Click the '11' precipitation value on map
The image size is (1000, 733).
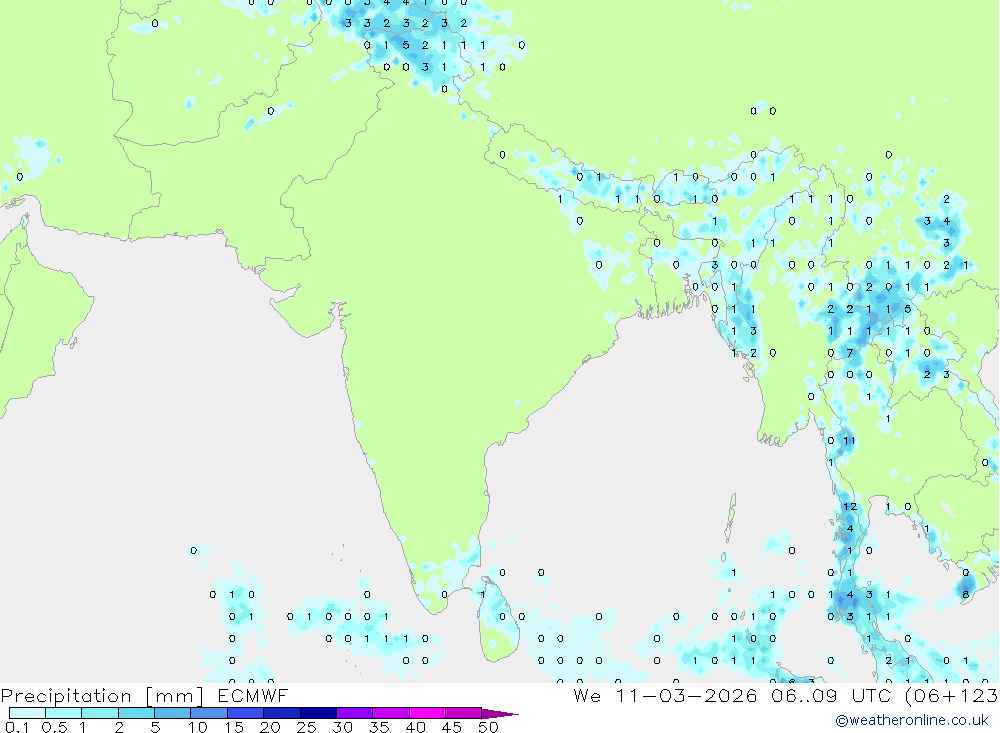[x=849, y=440]
